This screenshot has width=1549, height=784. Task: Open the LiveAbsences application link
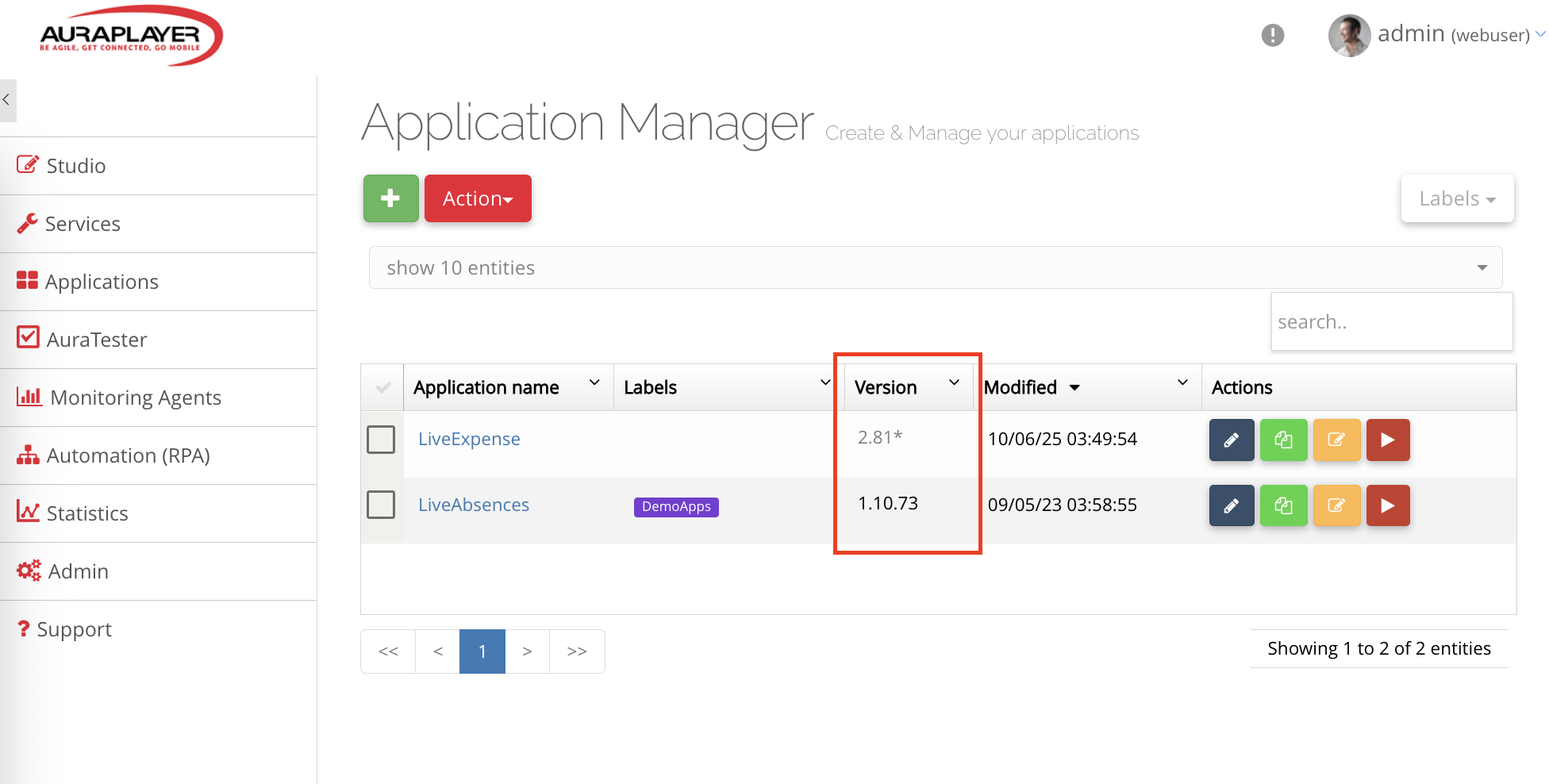click(474, 505)
